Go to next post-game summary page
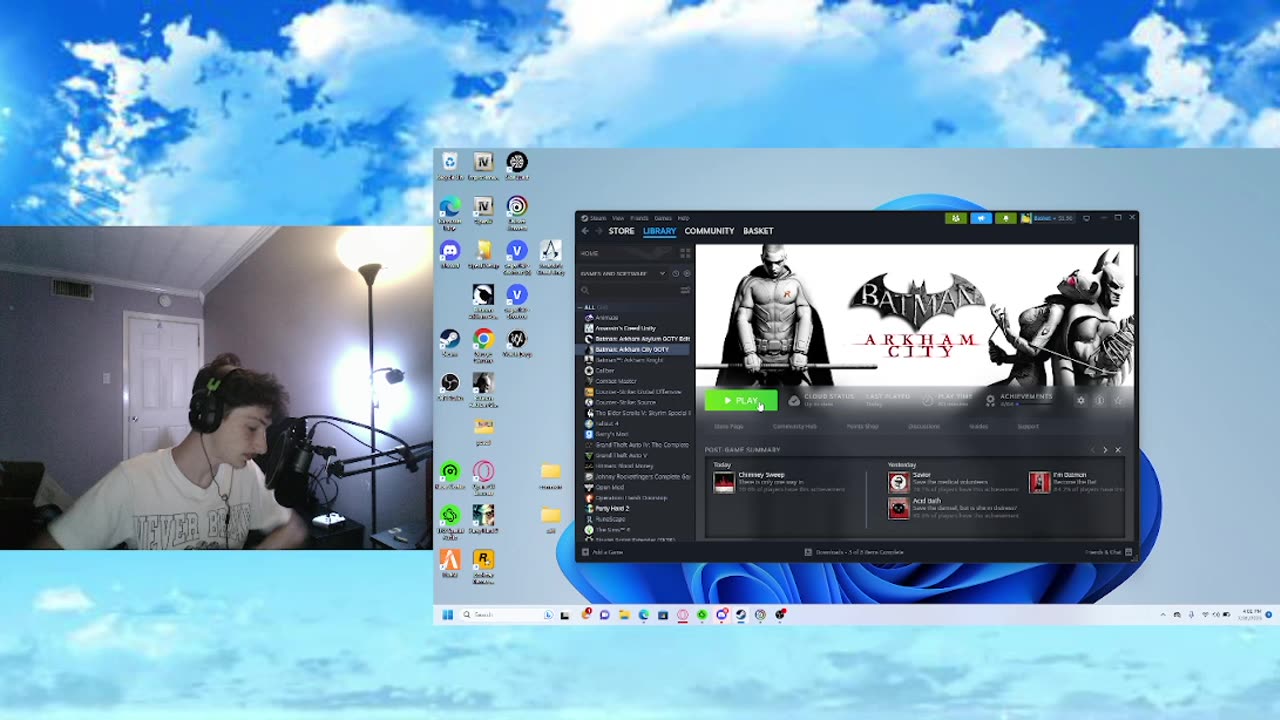Image resolution: width=1280 pixels, height=720 pixels. click(1104, 450)
